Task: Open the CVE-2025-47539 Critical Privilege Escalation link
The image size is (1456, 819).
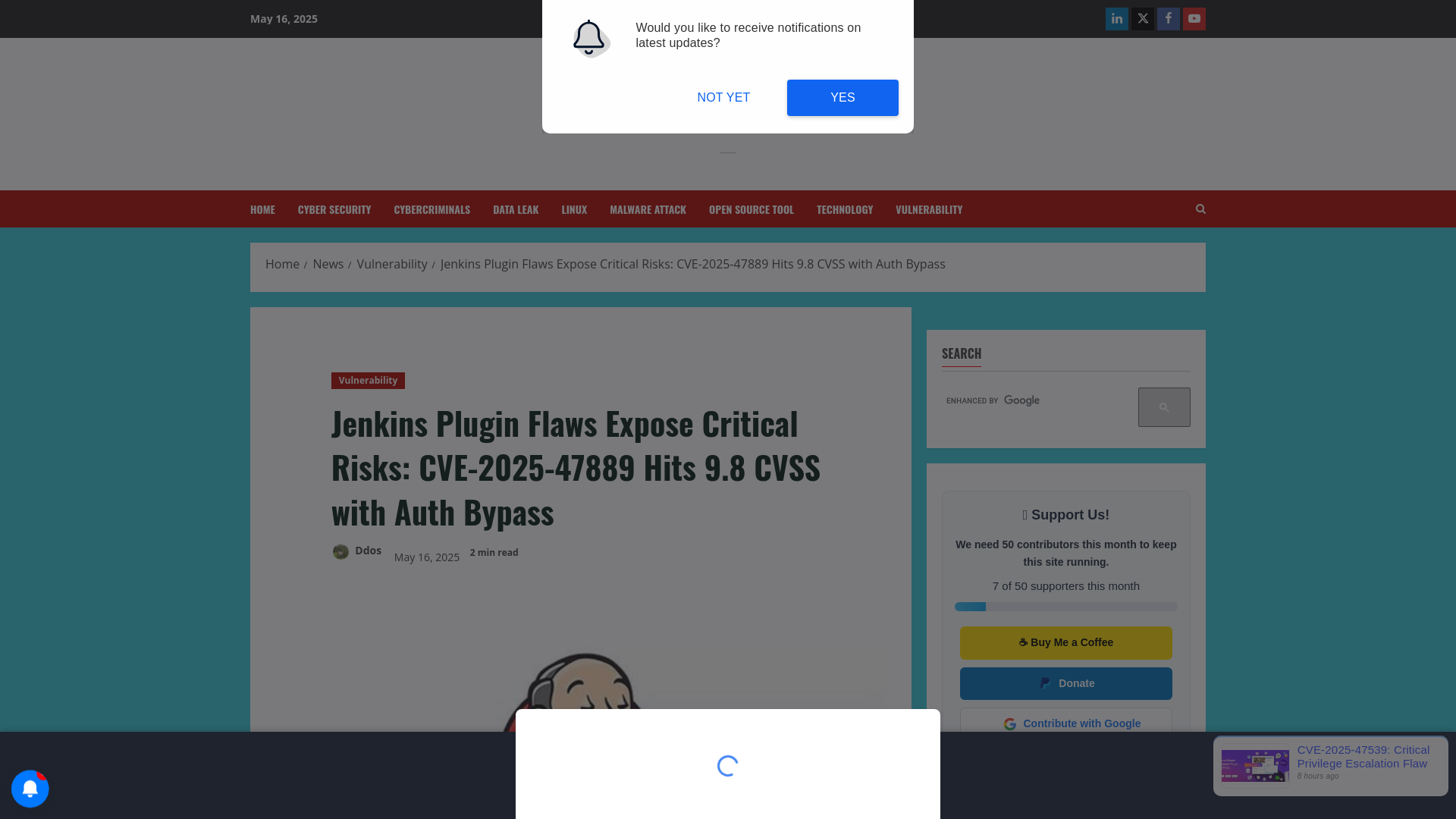Action: (1363, 757)
